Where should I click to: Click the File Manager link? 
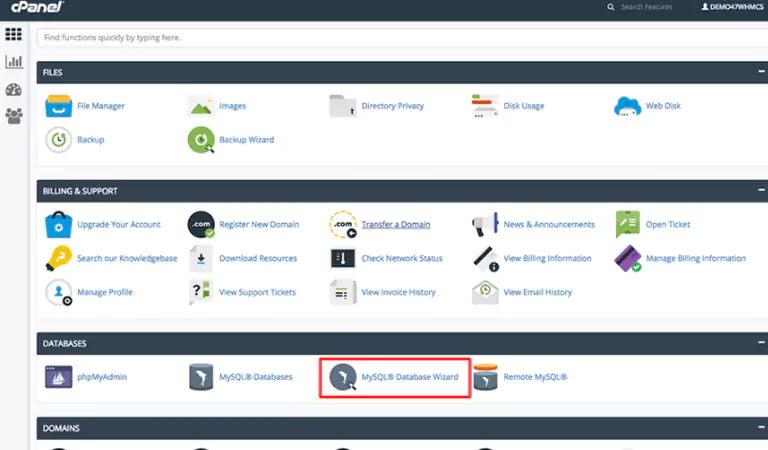point(101,106)
